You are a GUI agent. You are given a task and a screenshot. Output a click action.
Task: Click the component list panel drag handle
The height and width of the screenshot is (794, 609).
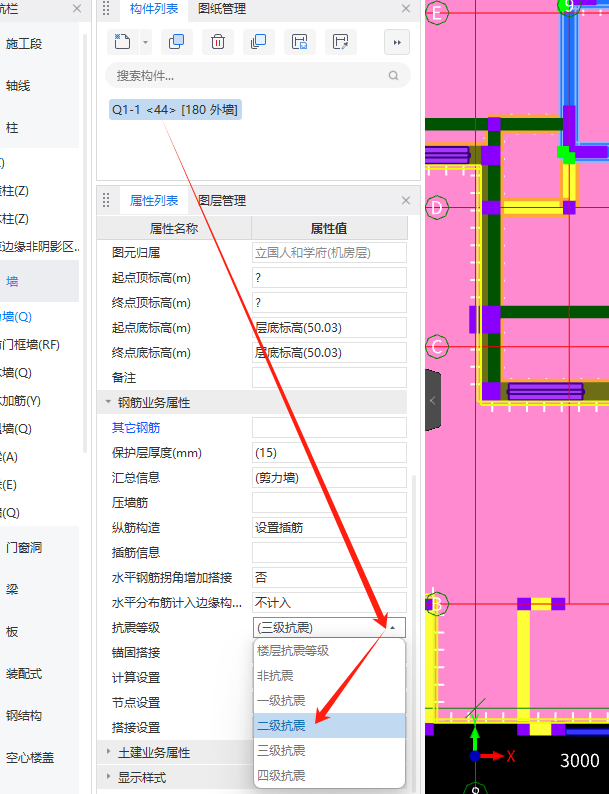point(106,8)
